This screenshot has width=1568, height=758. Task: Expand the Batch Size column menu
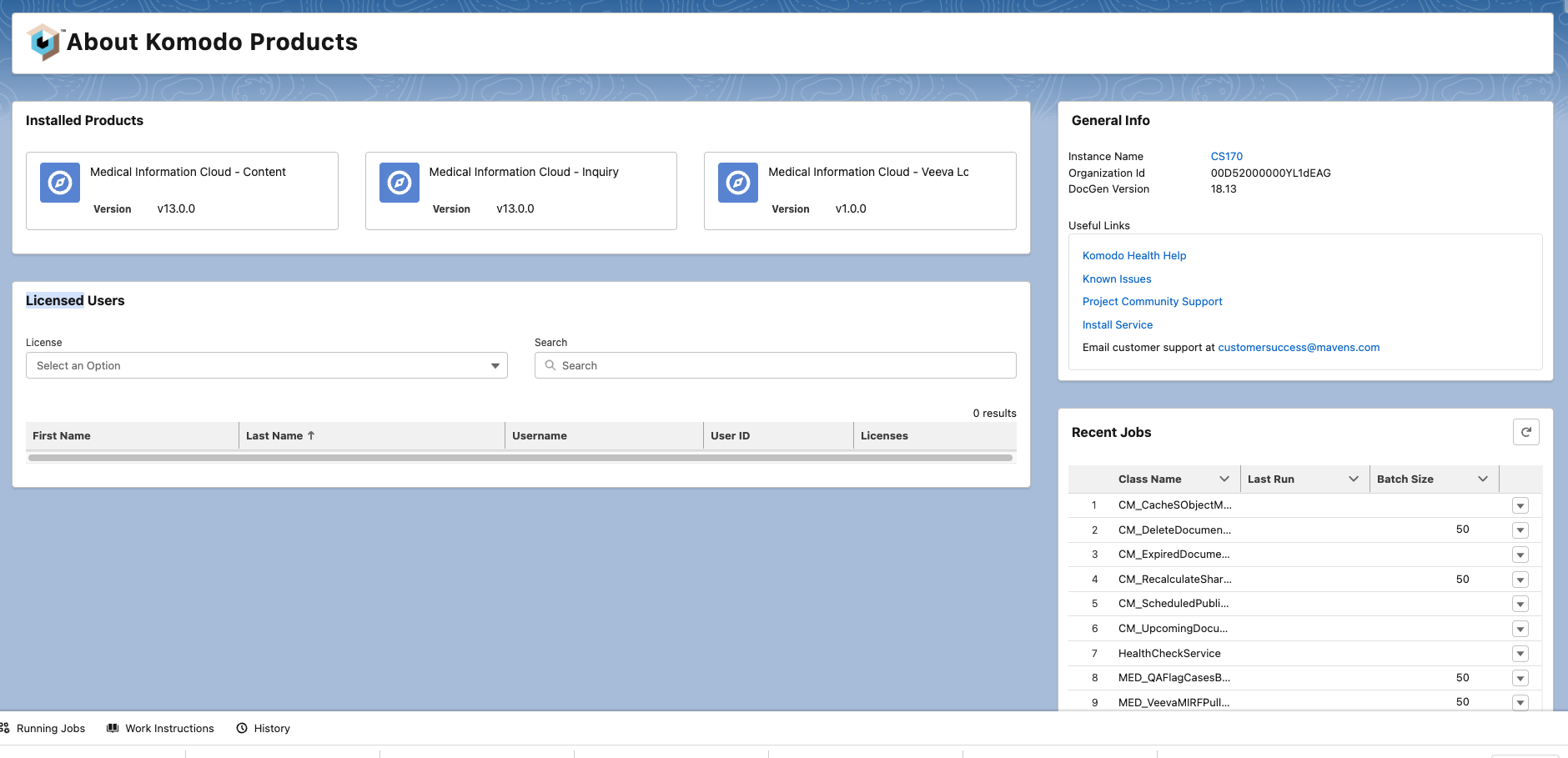click(x=1482, y=479)
